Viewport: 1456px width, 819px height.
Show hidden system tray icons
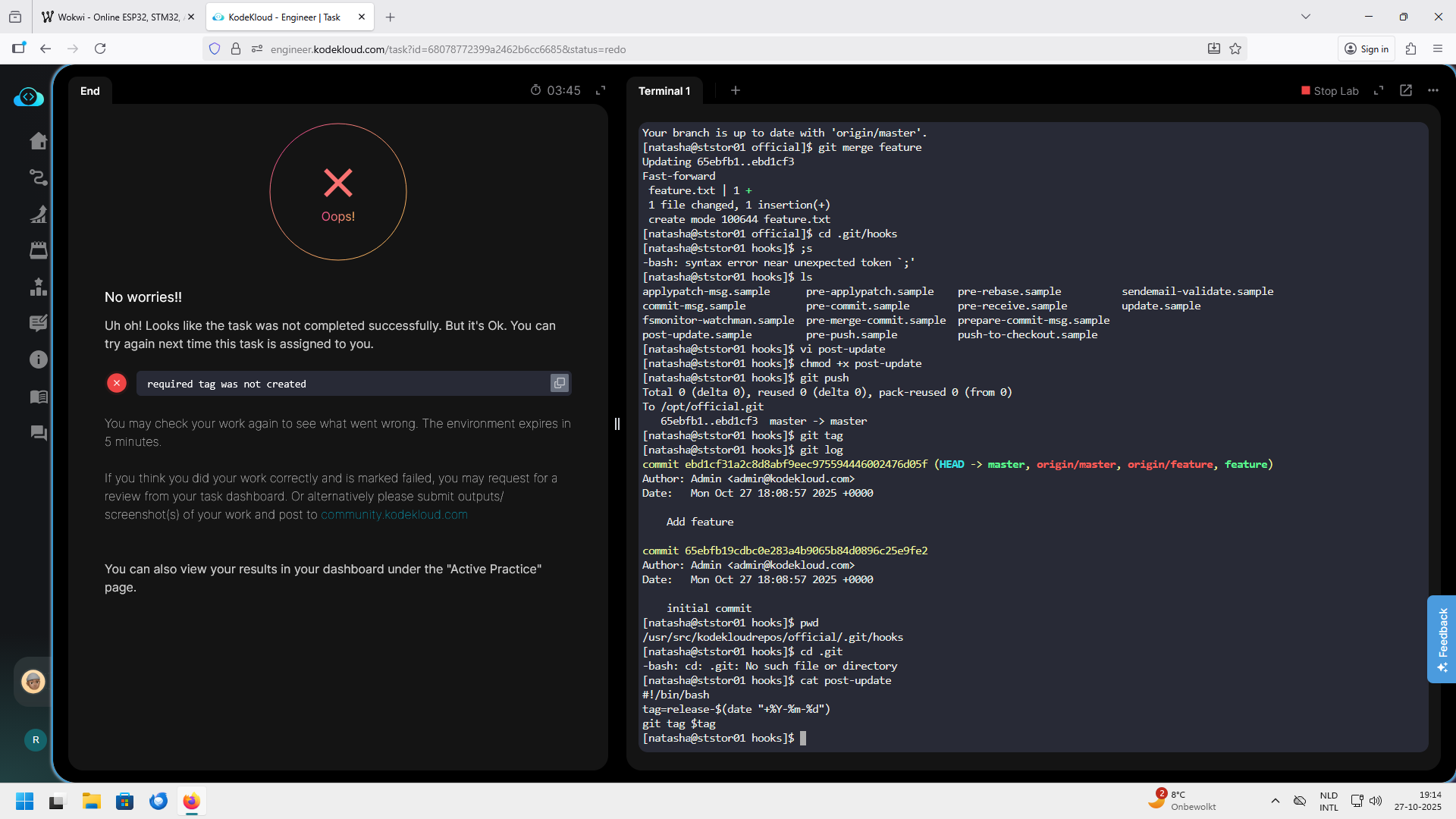point(1275,801)
